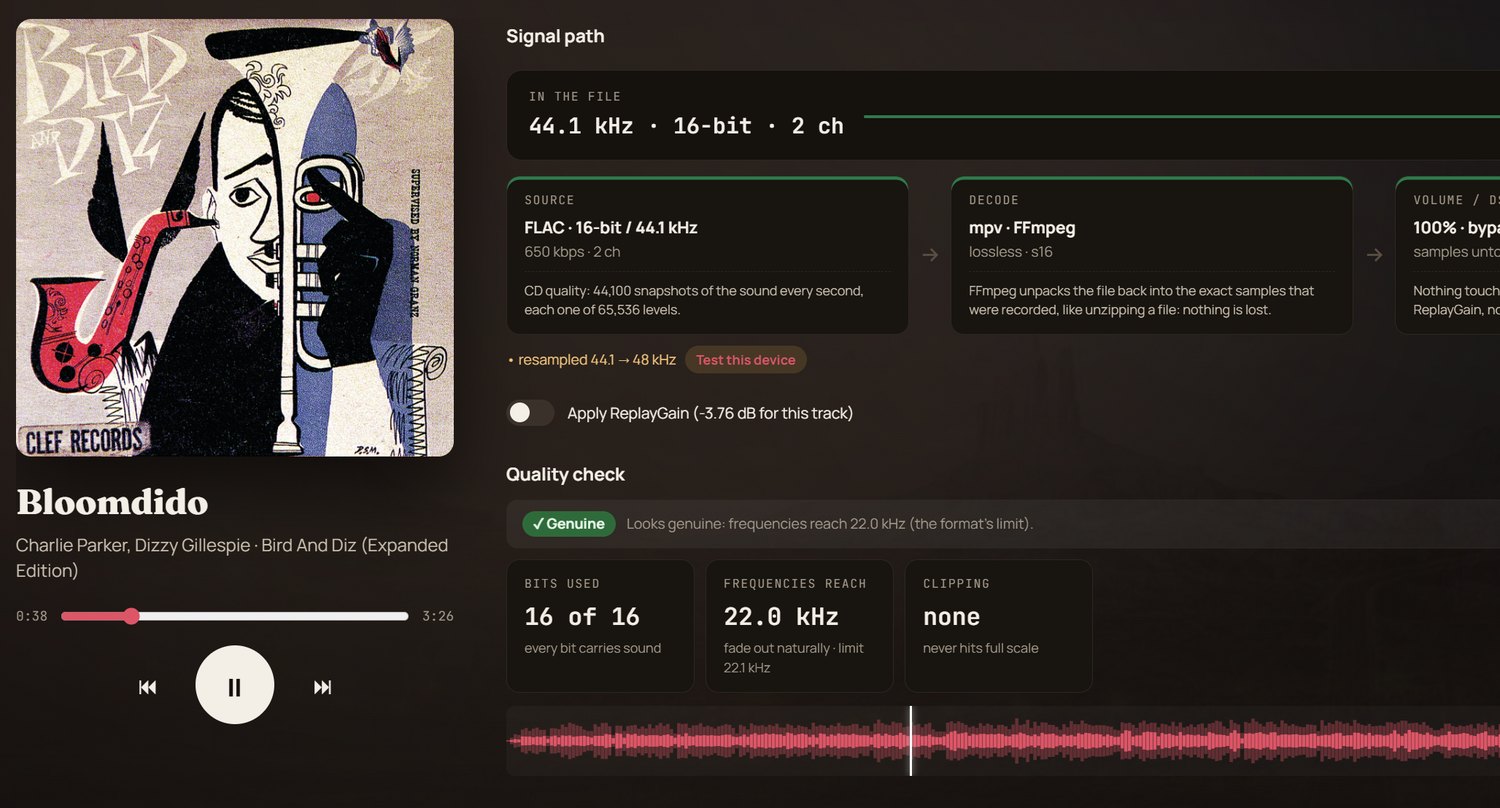Click the CLIPPING label
1500x808 pixels.
pyautogui.click(x=956, y=584)
